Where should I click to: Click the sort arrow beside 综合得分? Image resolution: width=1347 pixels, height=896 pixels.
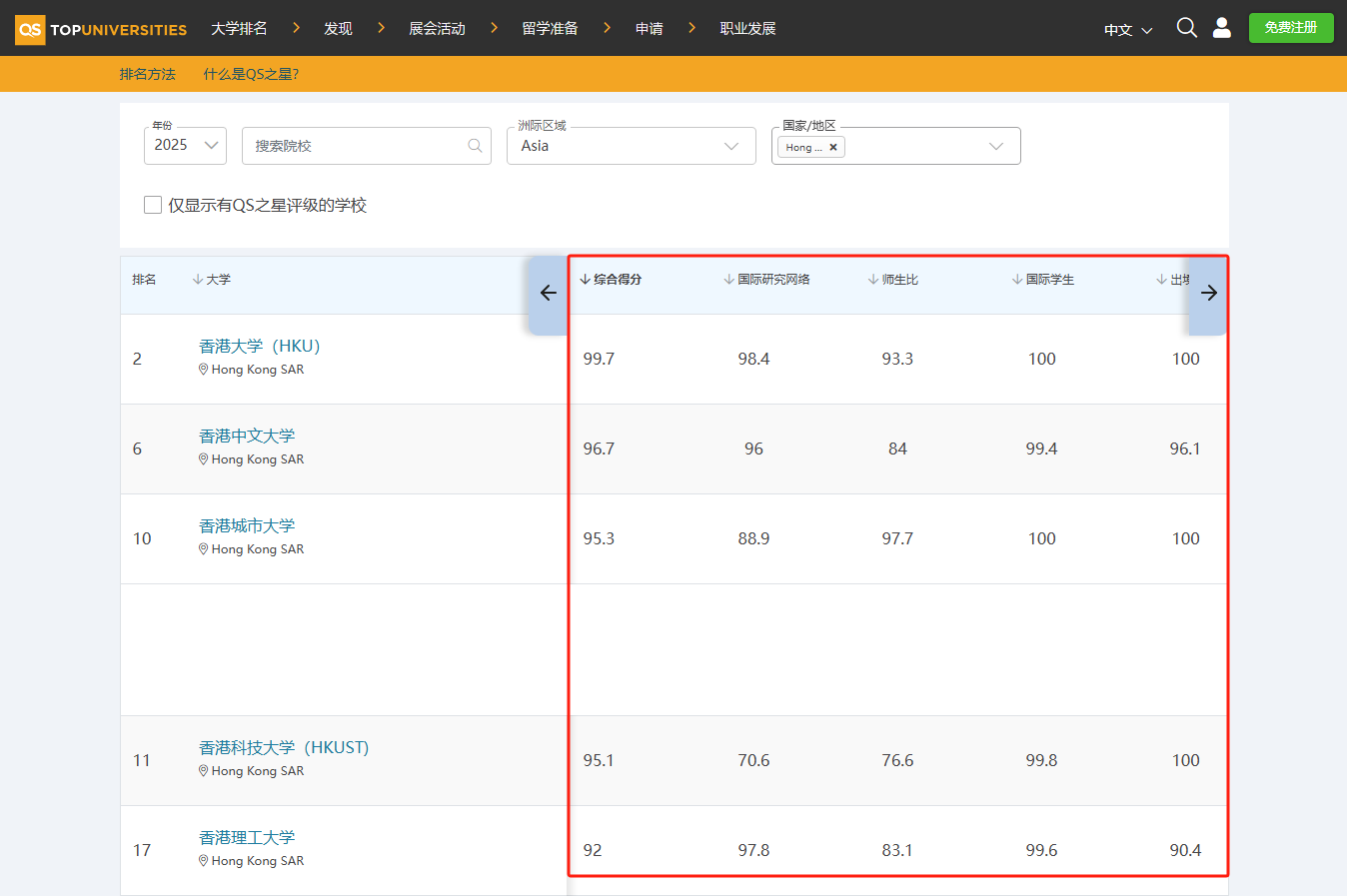point(585,280)
